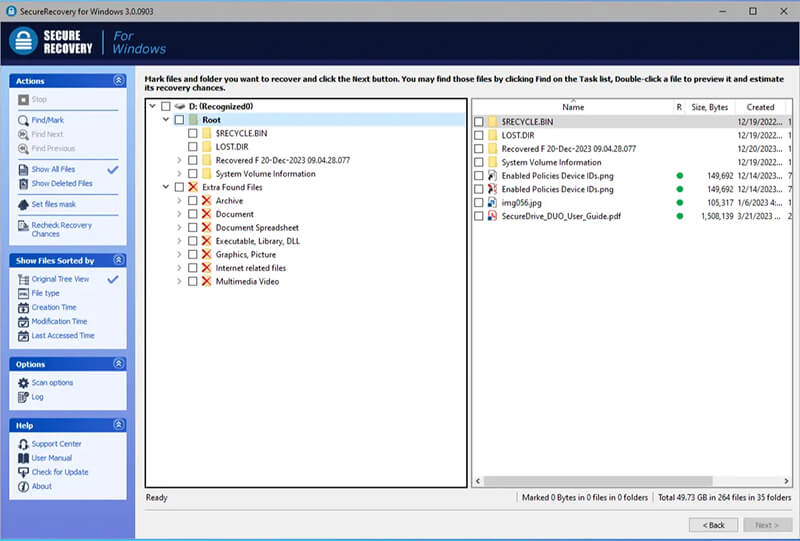The image size is (800, 541).
Task: Open Scan options
Action: tap(52, 383)
